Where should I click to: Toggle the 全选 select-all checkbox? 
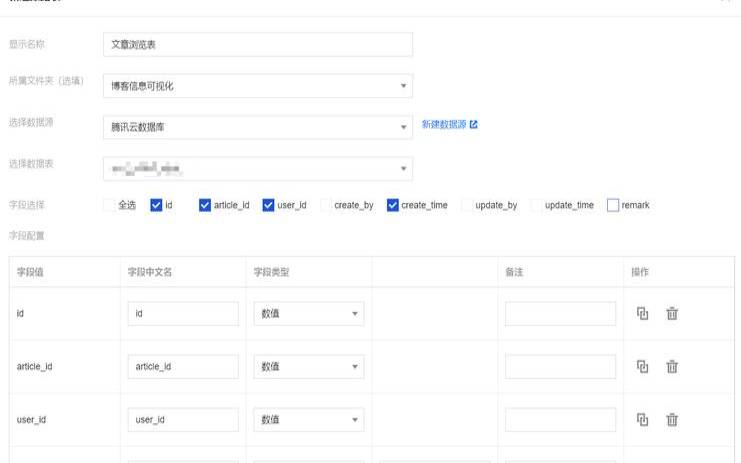point(109,205)
